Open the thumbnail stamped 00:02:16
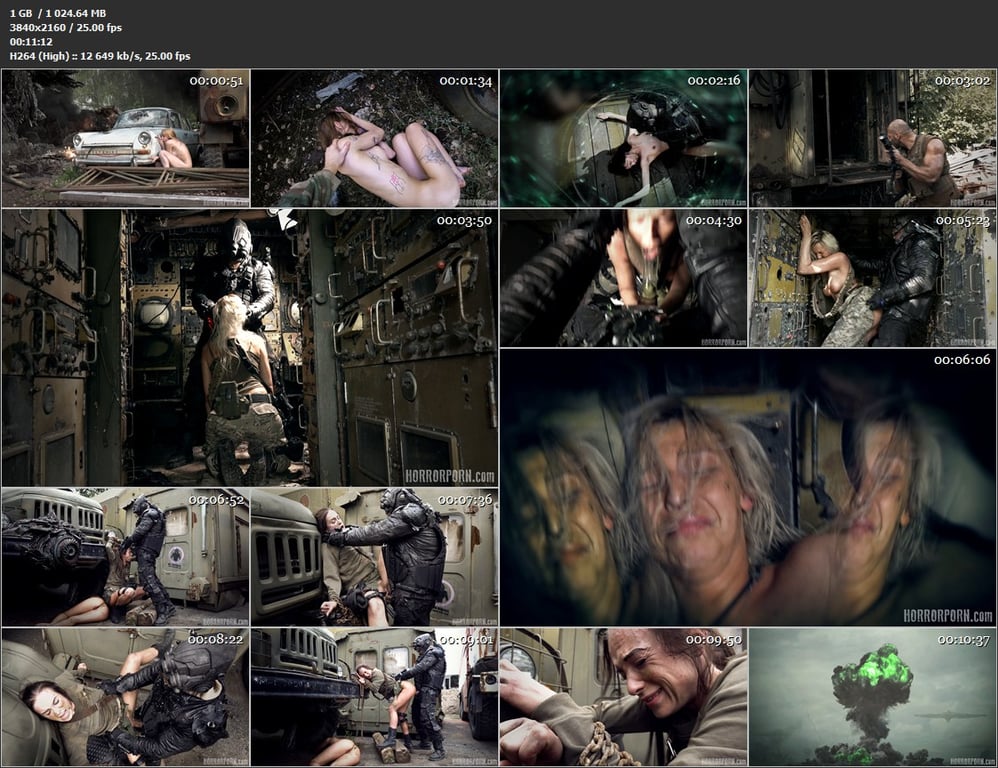The height and width of the screenshot is (768, 998). [624, 138]
